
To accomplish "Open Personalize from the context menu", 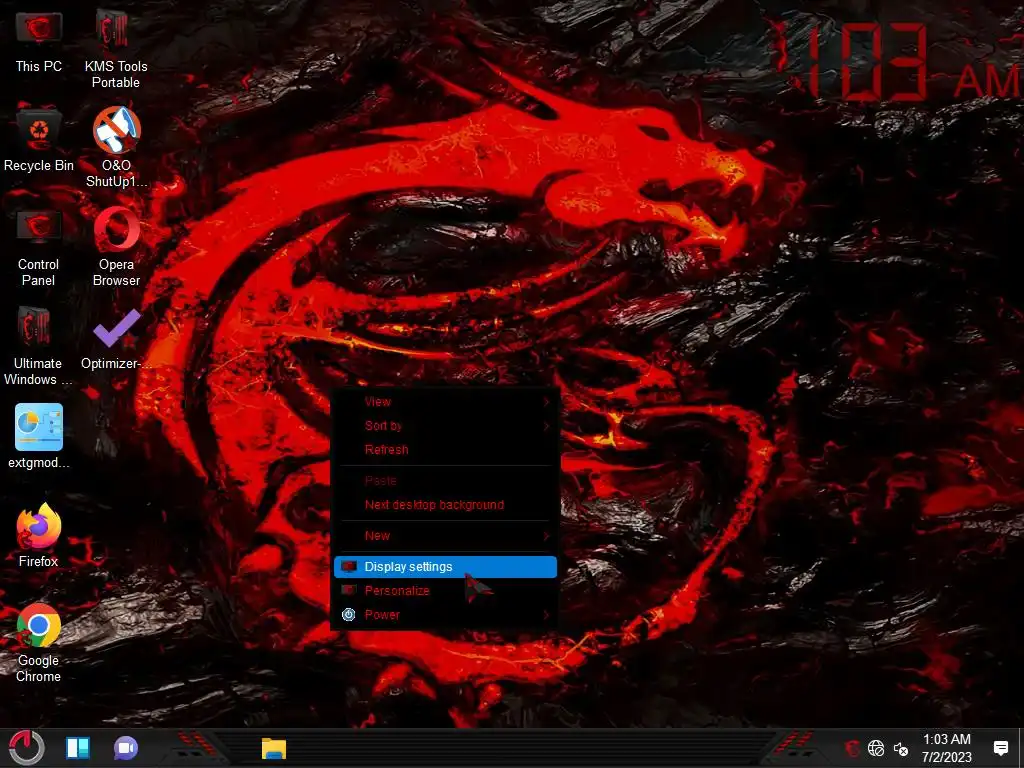I will 445,591.
